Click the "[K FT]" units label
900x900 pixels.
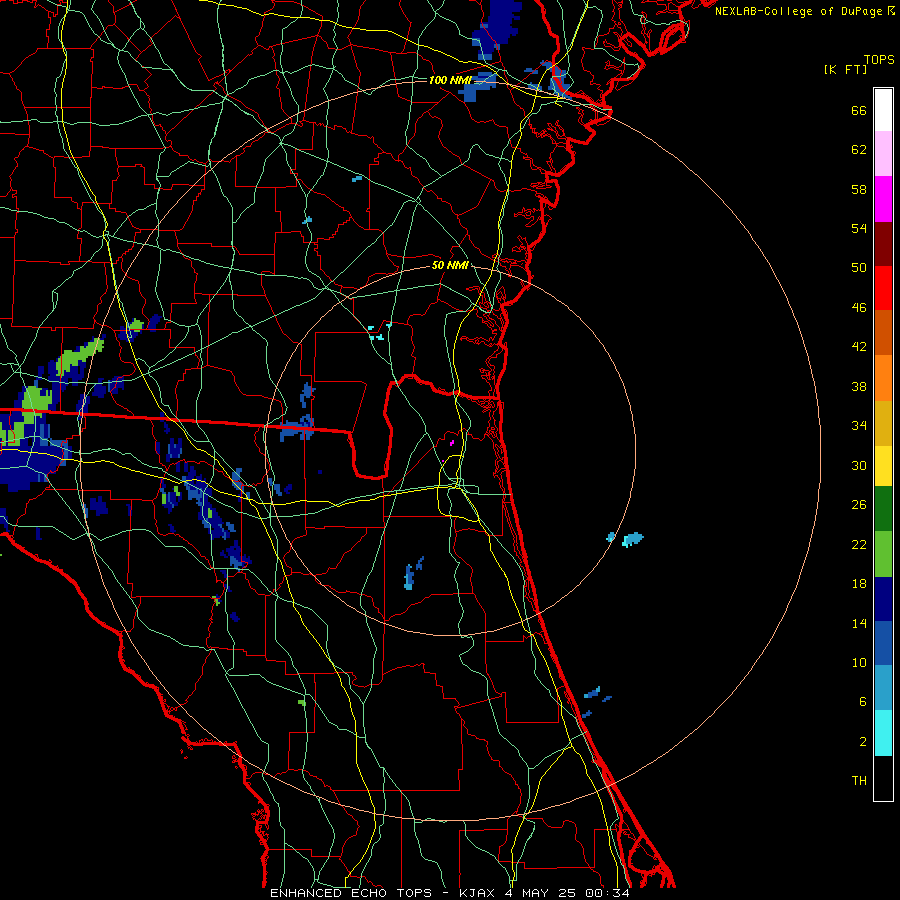coord(845,70)
